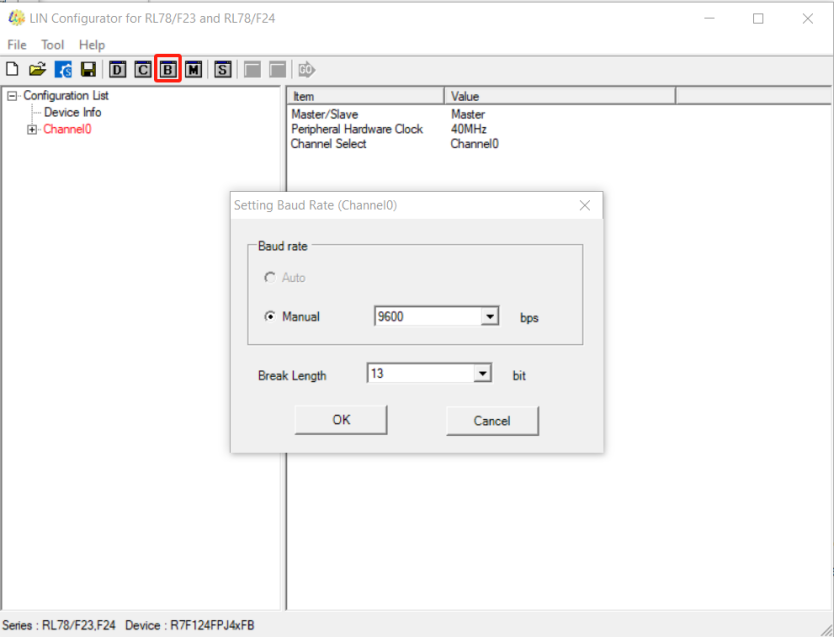834x637 pixels.
Task: Click the New file icon
Action: tap(13, 70)
